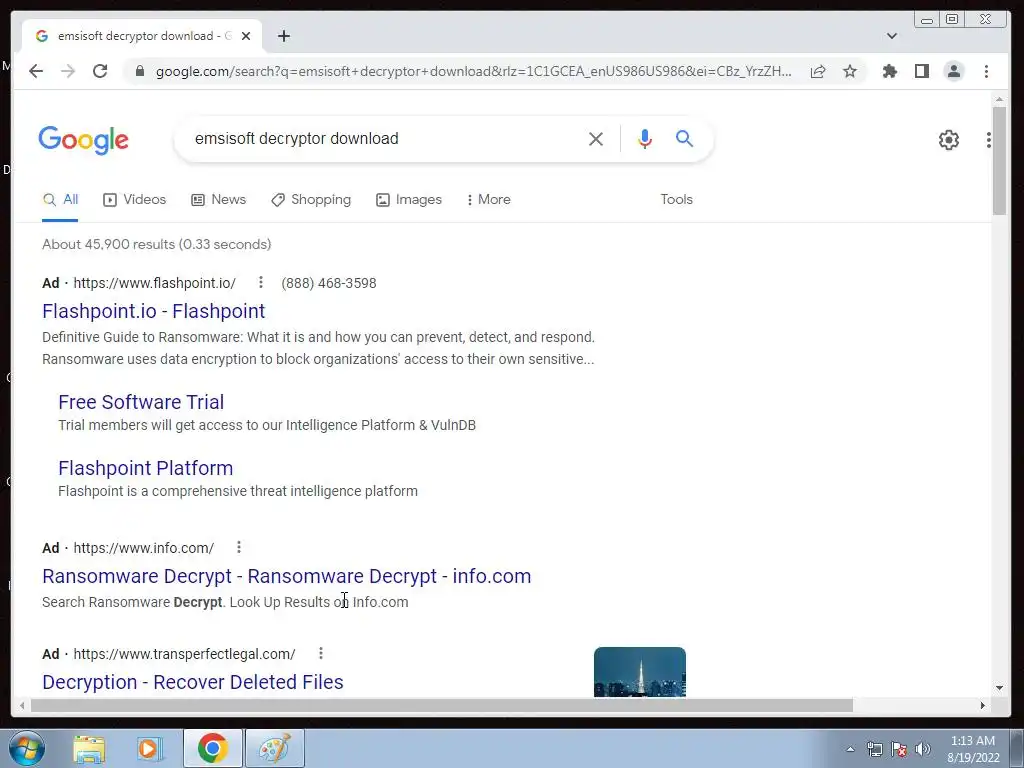Viewport: 1024px width, 768px height.
Task: Bookmark this tab with the star
Action: tap(850, 71)
